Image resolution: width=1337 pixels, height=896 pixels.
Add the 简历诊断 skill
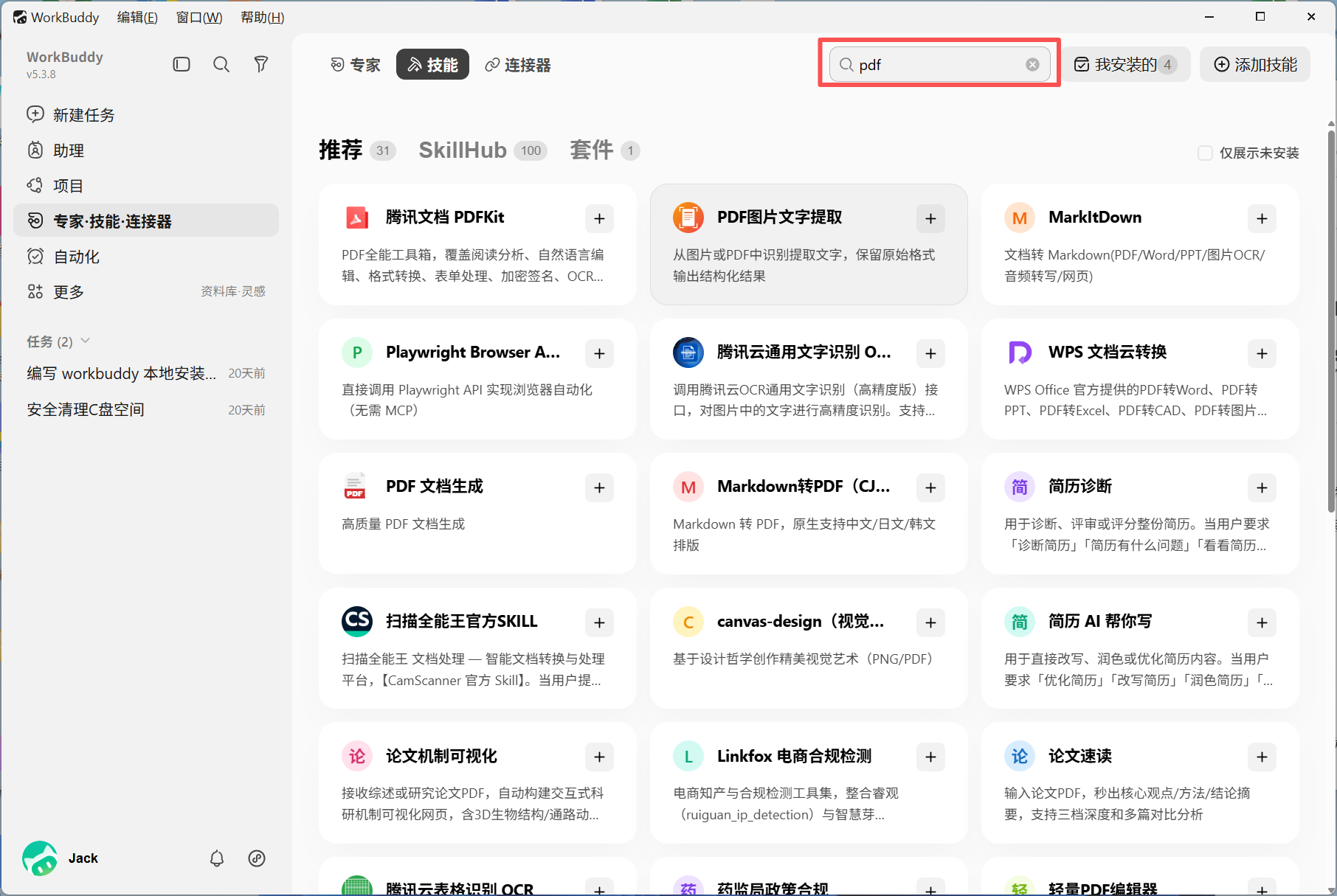[x=1262, y=487]
